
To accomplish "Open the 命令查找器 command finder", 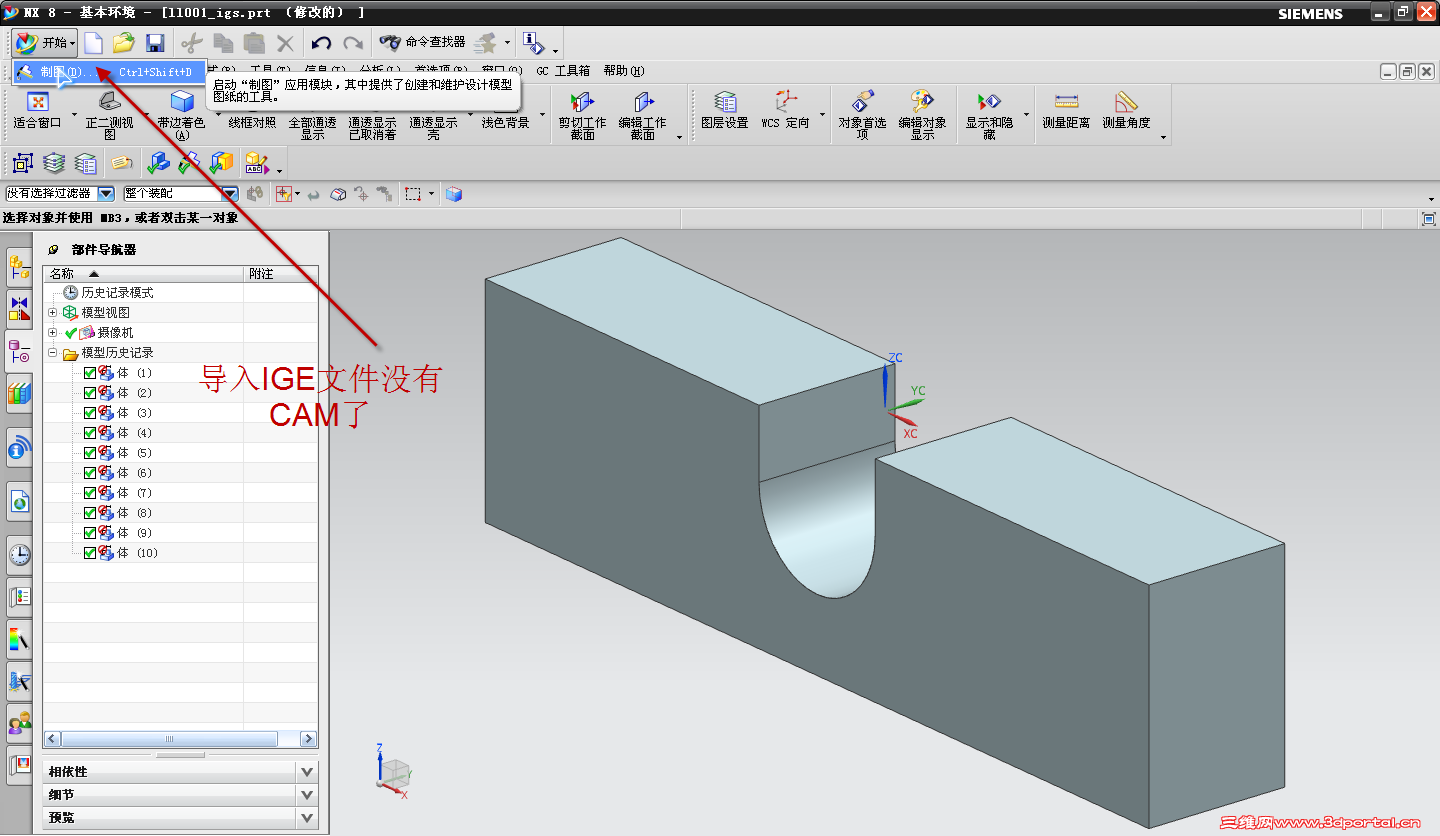I will click(422, 42).
